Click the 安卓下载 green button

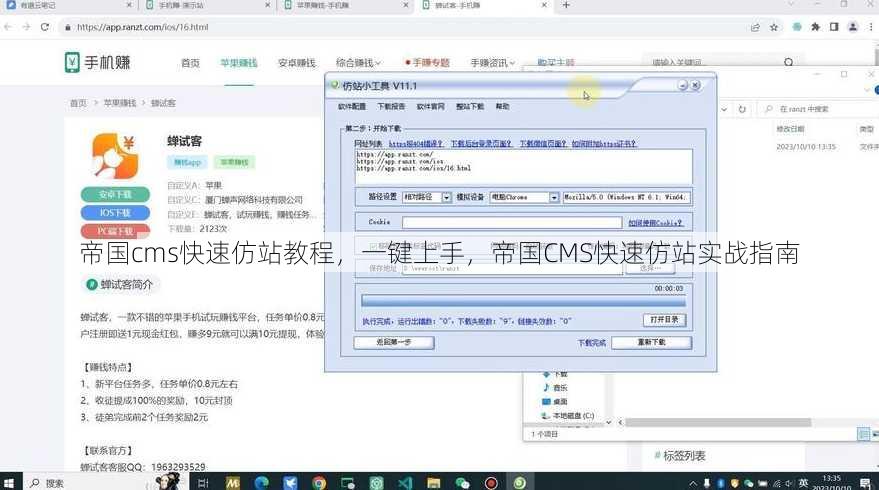[115, 195]
